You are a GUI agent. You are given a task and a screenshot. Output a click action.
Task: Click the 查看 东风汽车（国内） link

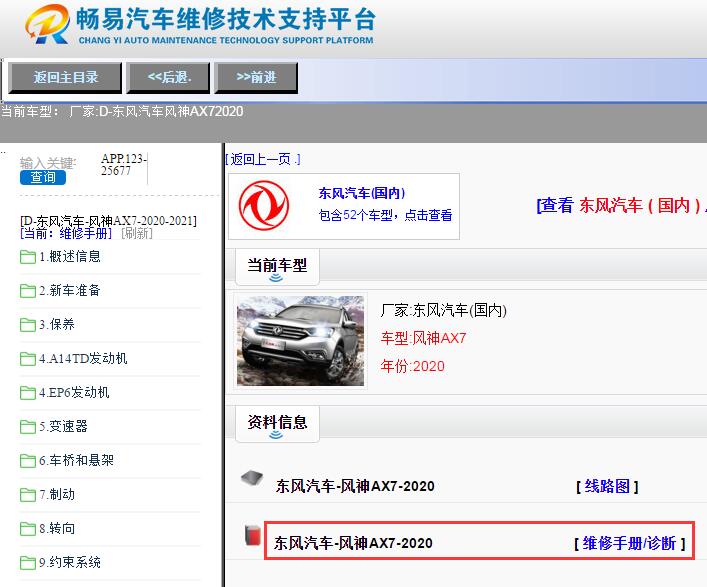pos(621,206)
